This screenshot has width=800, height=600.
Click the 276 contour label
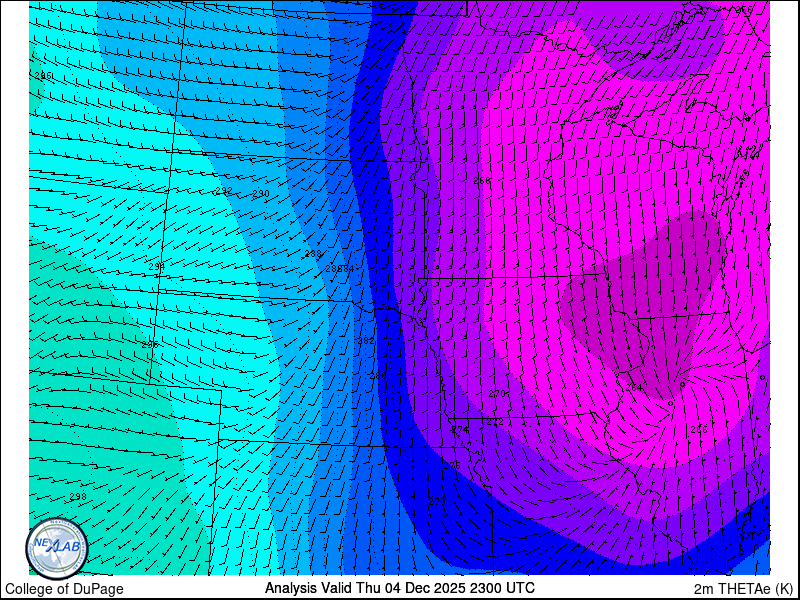[x=452, y=466]
